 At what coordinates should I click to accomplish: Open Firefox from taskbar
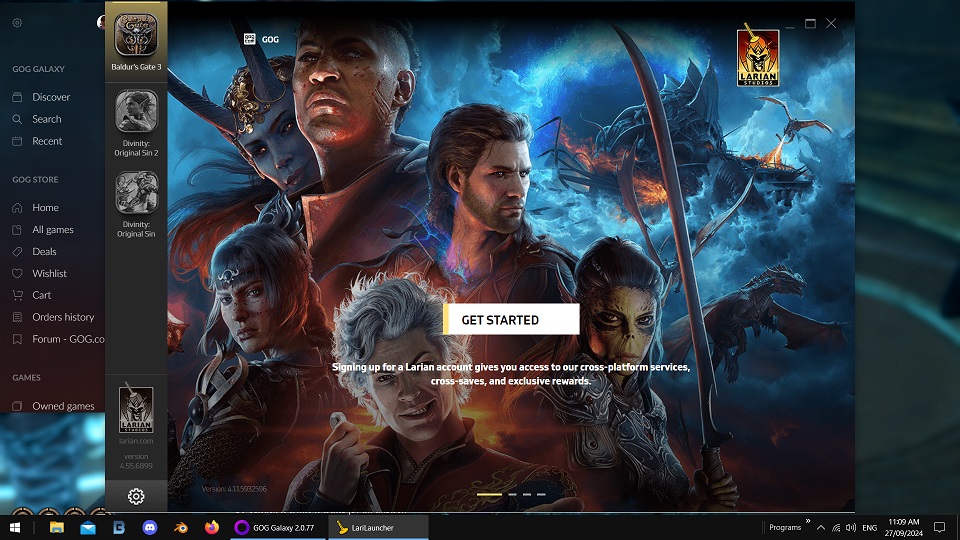click(x=211, y=527)
